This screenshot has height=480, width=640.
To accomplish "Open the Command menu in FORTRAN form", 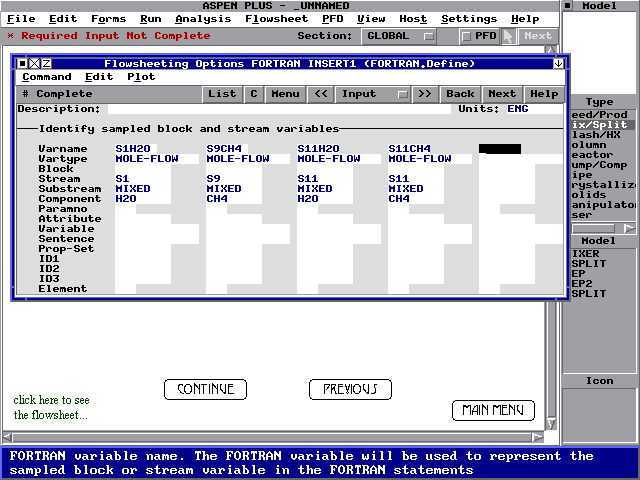I will tap(47, 77).
